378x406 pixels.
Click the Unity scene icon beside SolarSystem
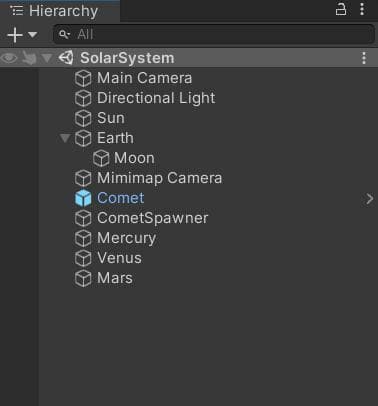[x=66, y=58]
